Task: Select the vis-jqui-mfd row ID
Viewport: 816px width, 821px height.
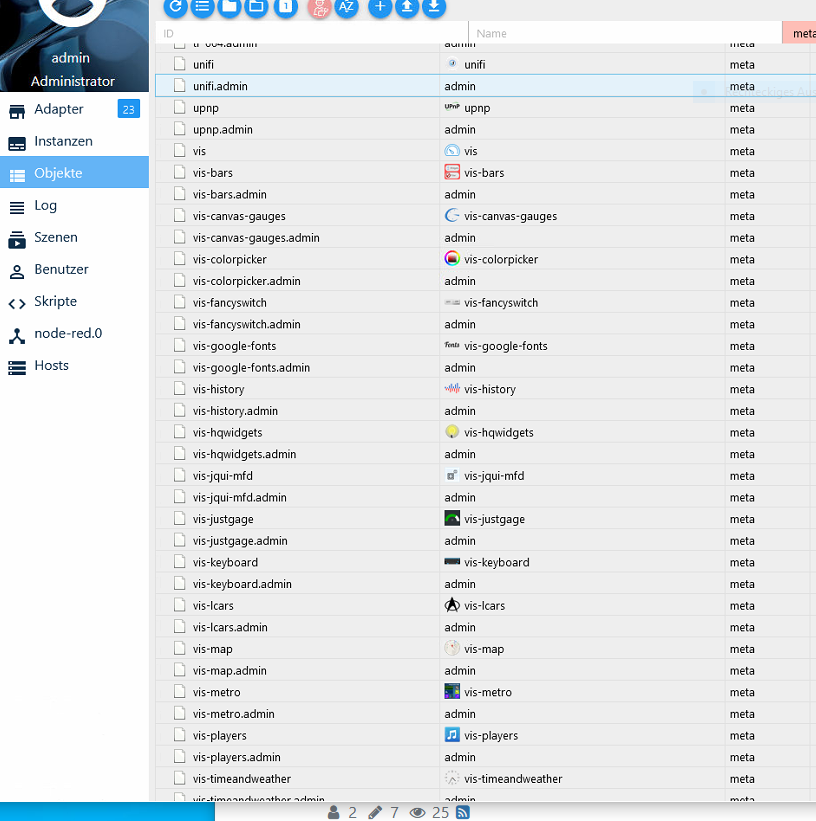Action: (223, 475)
